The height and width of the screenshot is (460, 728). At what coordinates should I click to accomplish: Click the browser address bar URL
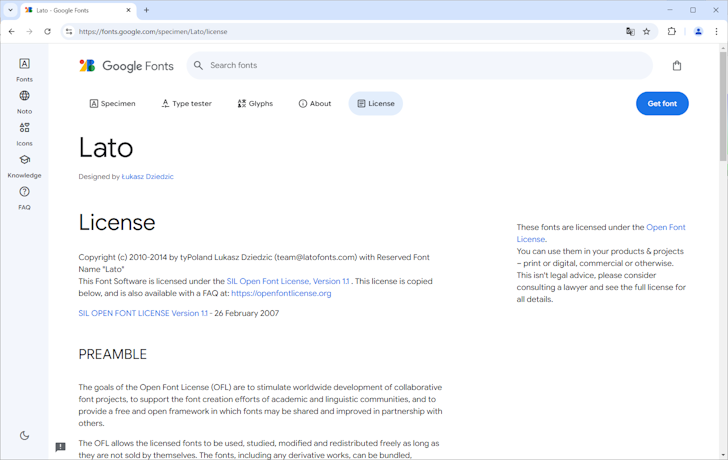153,32
